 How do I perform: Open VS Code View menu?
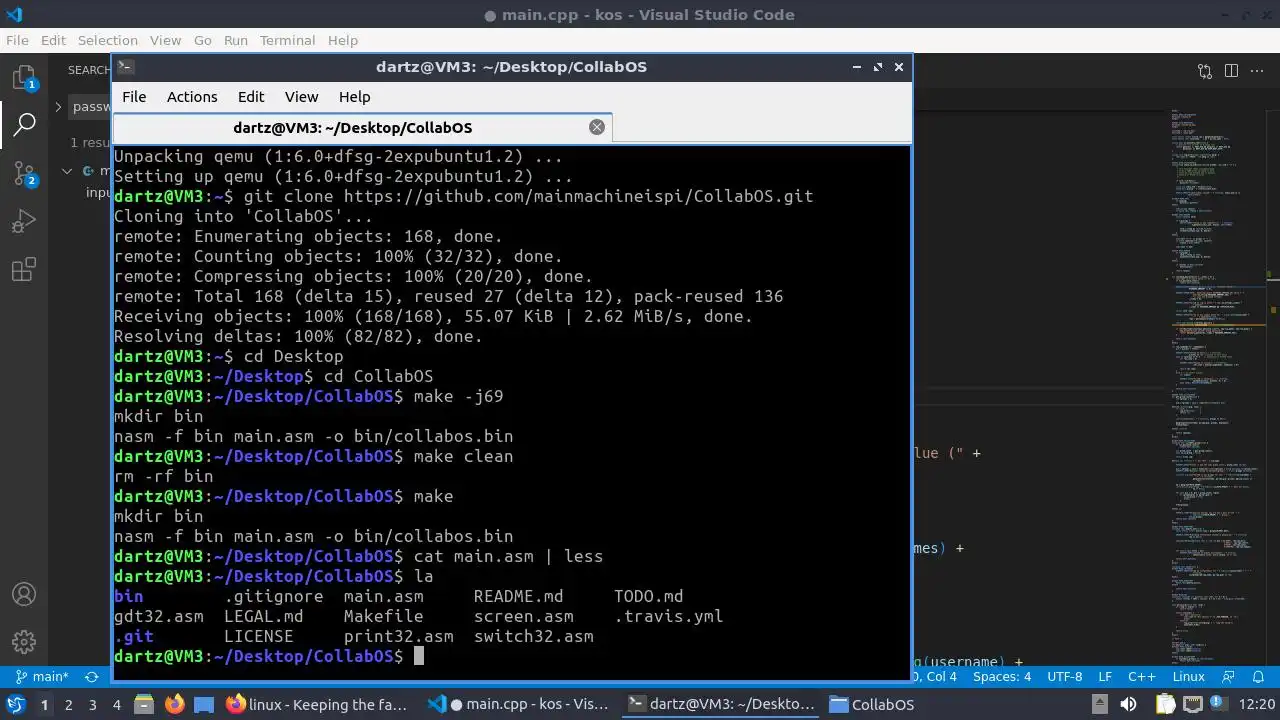coord(165,40)
